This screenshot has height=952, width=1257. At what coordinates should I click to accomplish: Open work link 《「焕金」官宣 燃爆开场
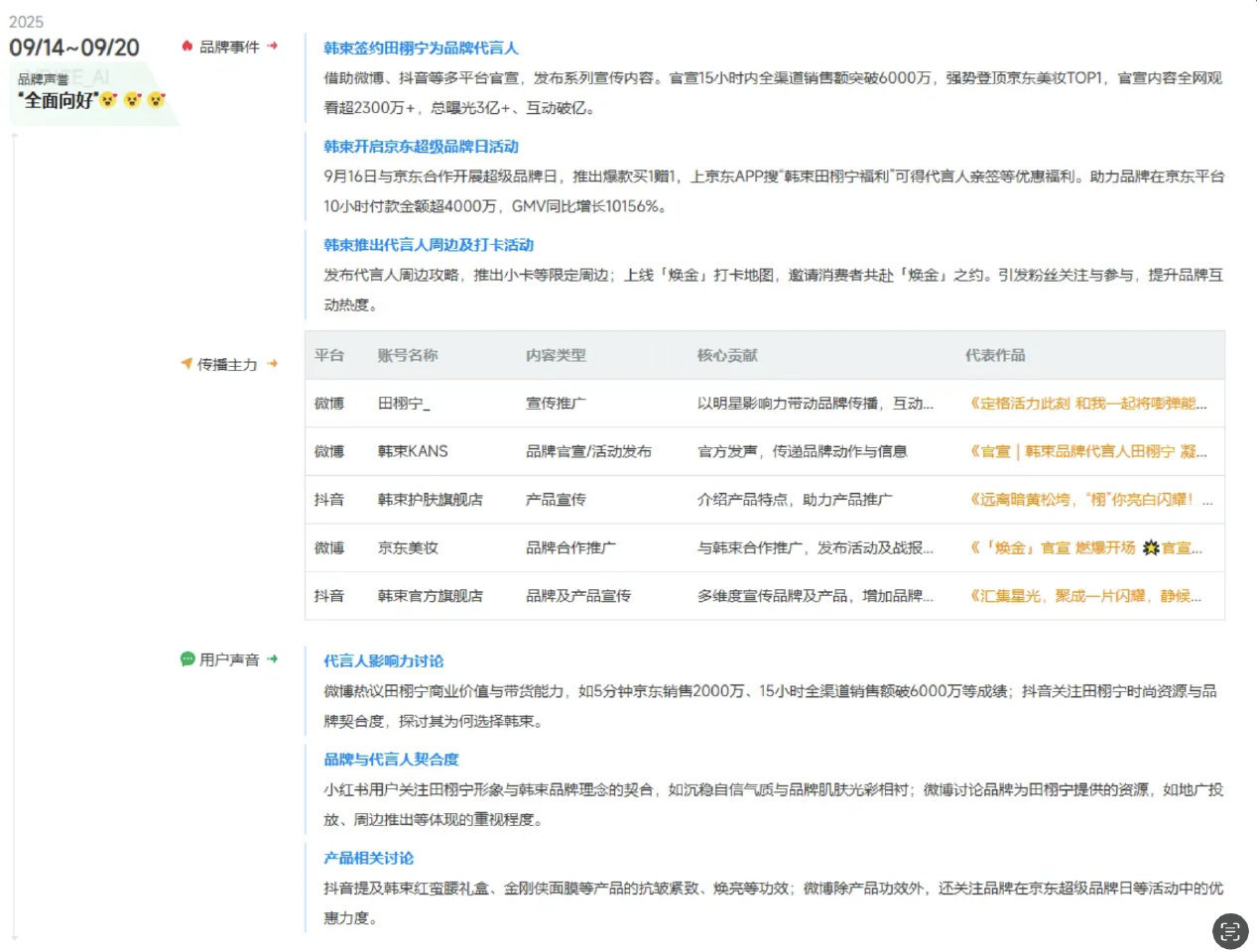click(1085, 547)
